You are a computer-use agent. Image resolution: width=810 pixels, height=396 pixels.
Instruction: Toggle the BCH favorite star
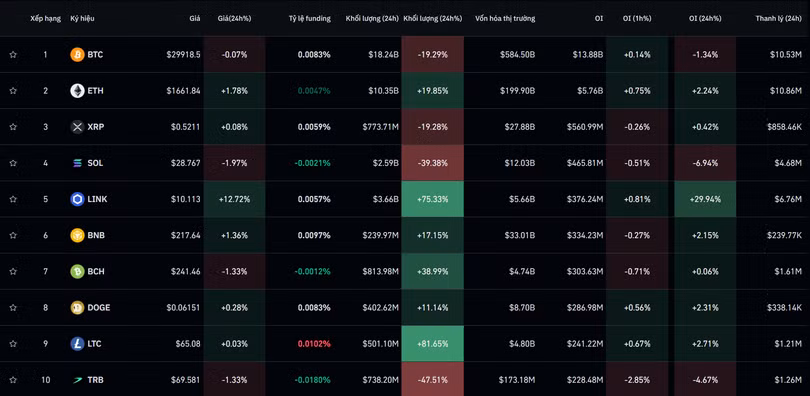(x=13, y=272)
